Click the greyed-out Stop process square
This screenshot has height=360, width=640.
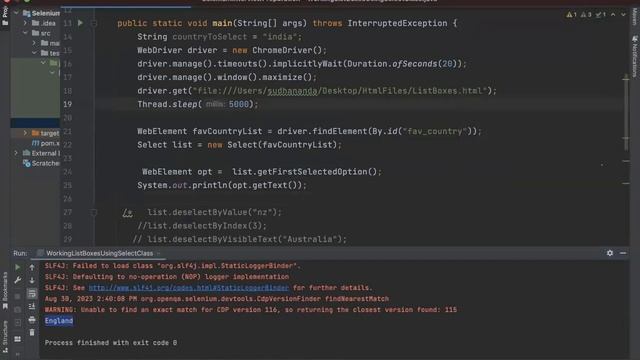(18, 296)
